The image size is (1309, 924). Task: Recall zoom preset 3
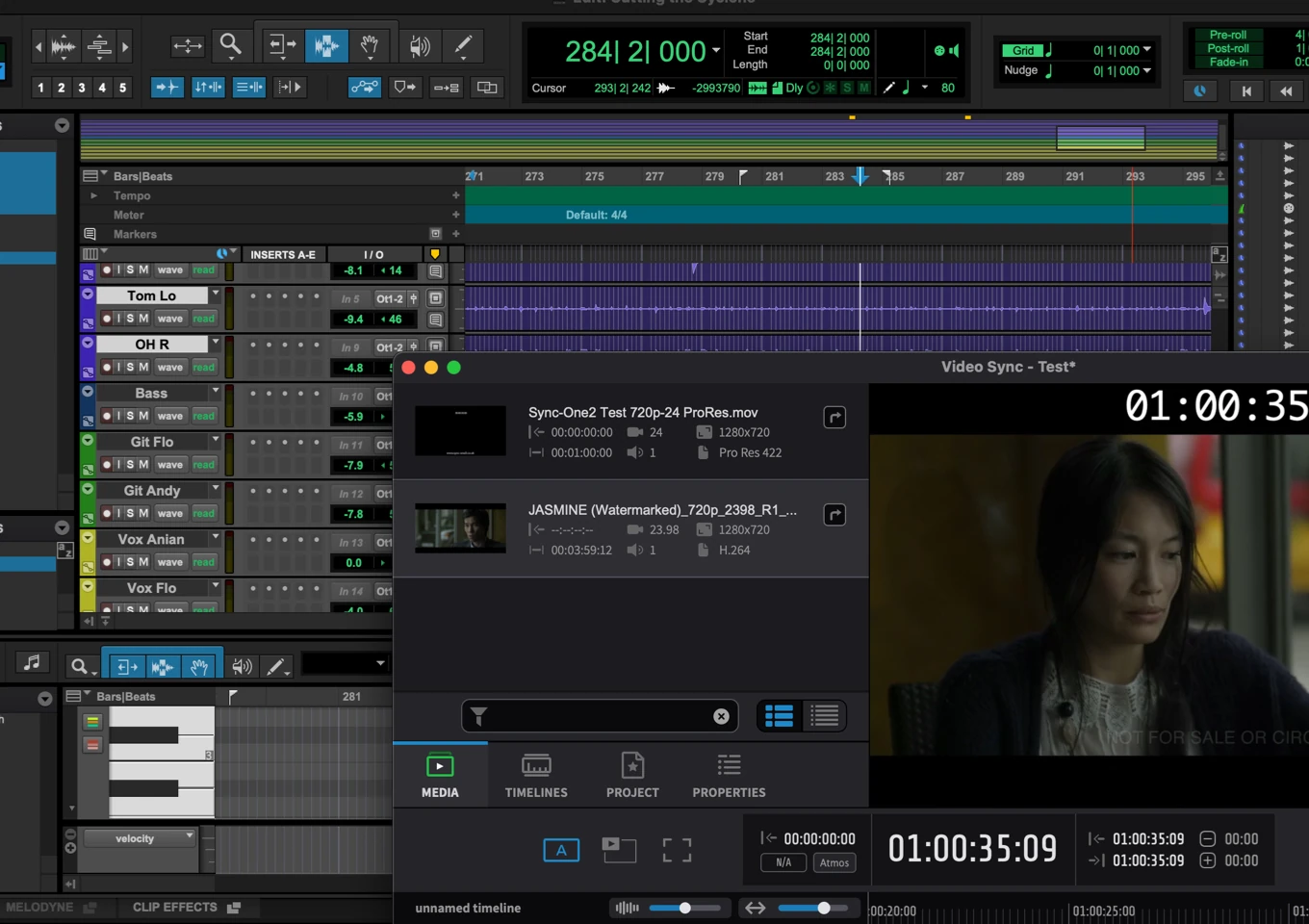pyautogui.click(x=82, y=88)
